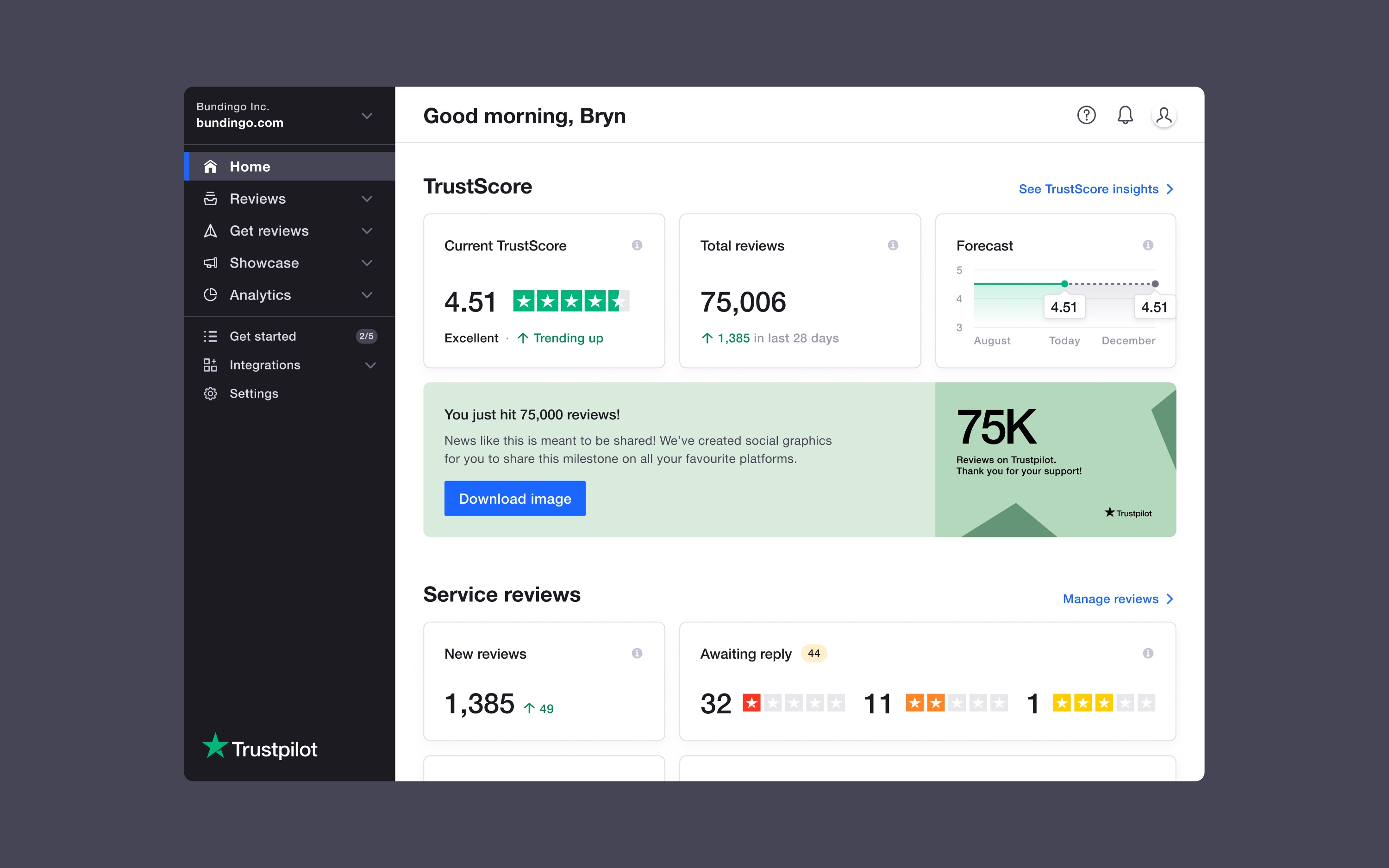The height and width of the screenshot is (868, 1389).
Task: Click the Settings gear in the sidebar
Action: [x=211, y=393]
